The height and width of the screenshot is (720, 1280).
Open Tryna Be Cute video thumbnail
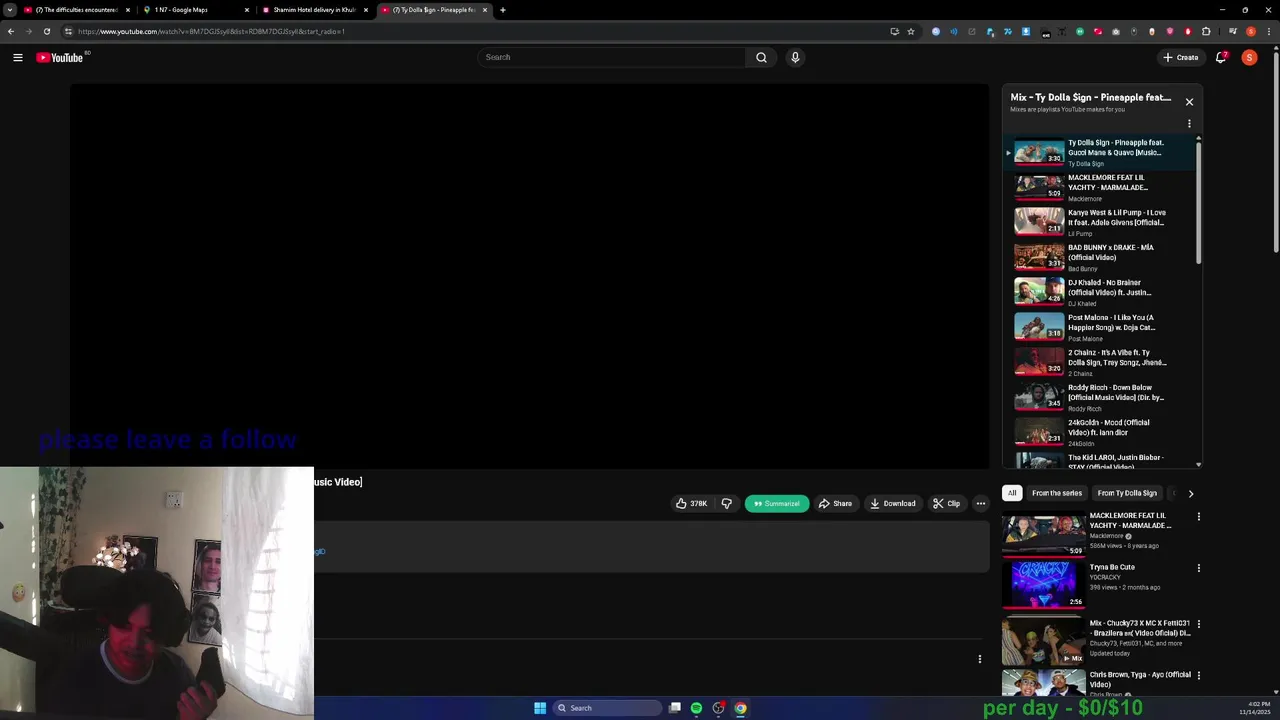1044,584
